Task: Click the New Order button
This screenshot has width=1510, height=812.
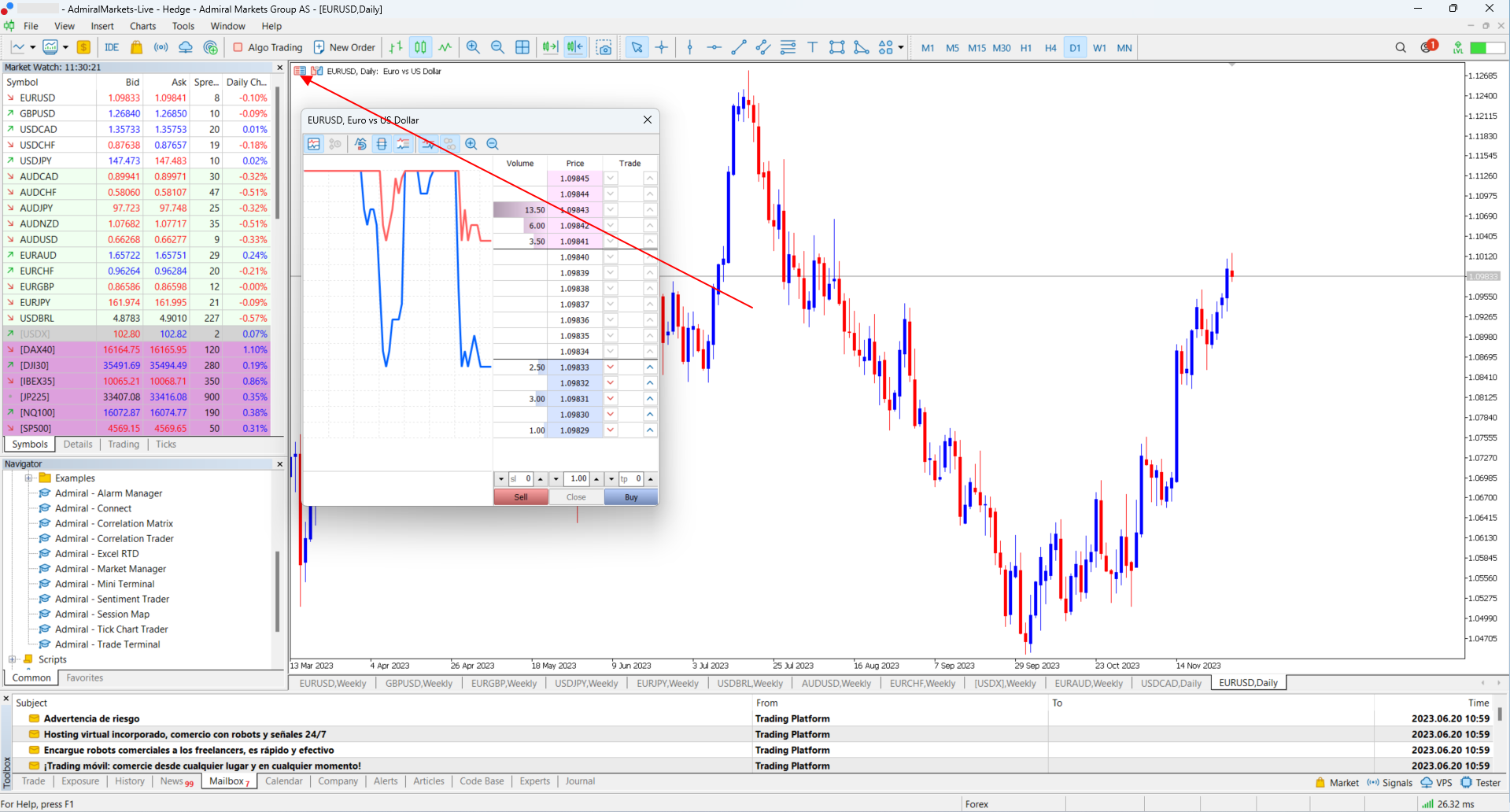Action: click(345, 47)
